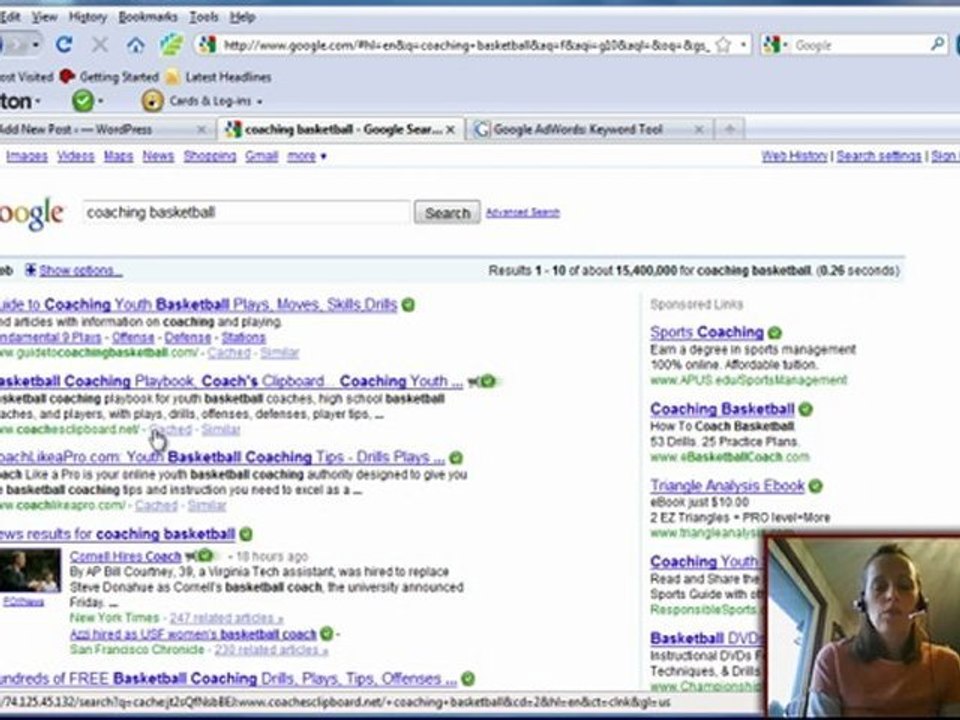This screenshot has width=960, height=720.
Task: Open Latest Headlines feed bookmark
Action: click(x=220, y=77)
